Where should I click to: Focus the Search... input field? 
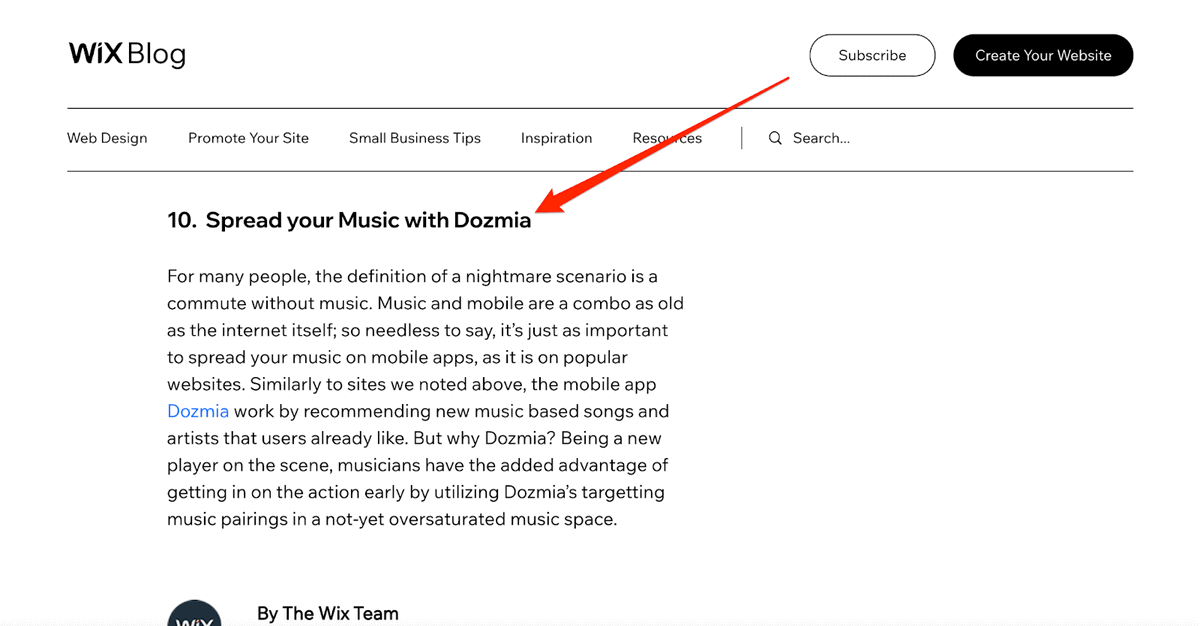(821, 138)
